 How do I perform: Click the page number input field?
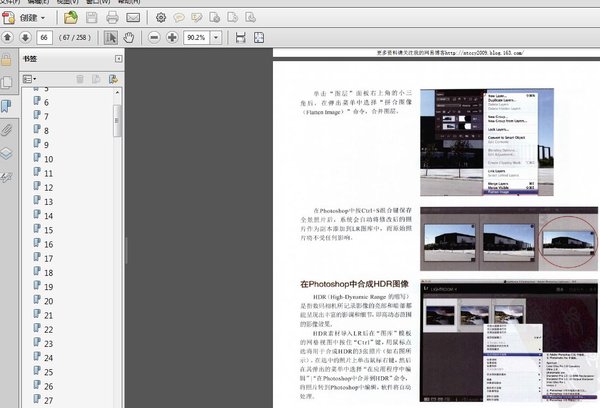coord(44,37)
